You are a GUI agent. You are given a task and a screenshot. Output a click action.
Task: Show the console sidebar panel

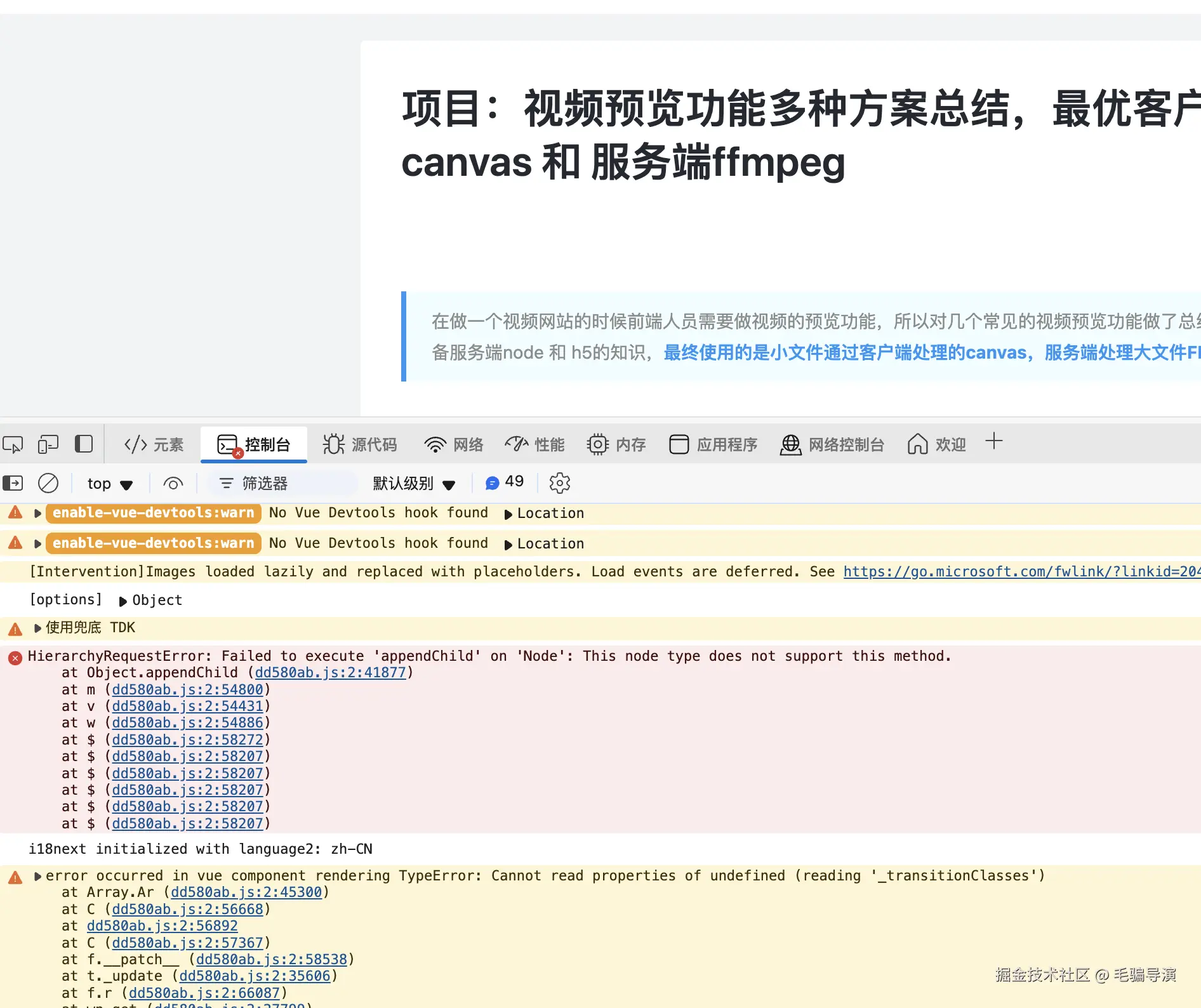click(x=13, y=484)
